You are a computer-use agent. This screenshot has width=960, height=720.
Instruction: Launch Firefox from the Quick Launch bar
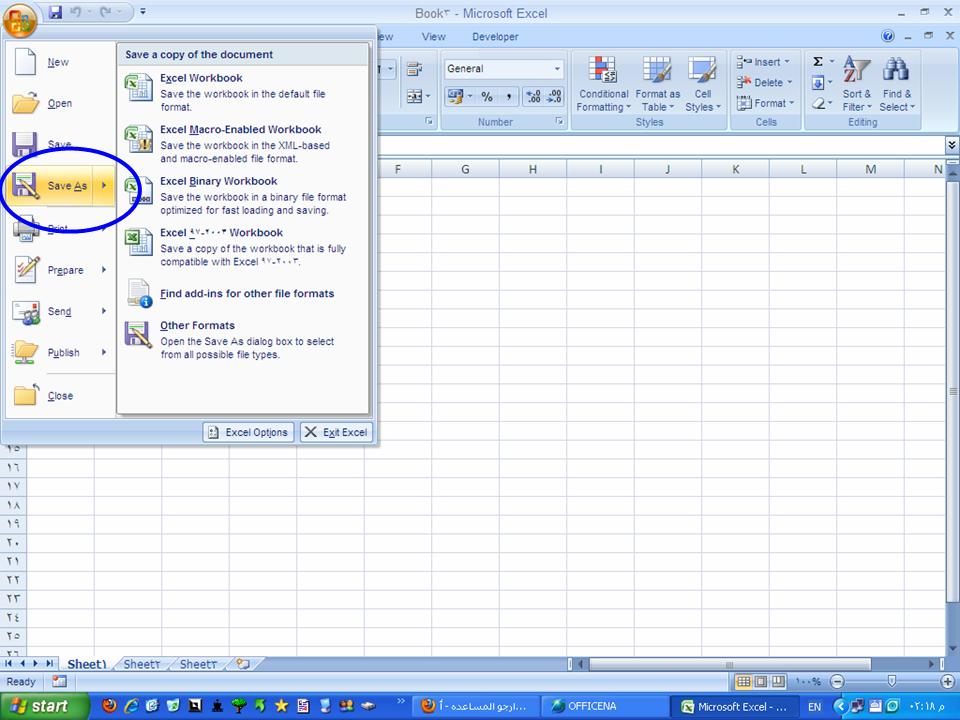point(110,705)
